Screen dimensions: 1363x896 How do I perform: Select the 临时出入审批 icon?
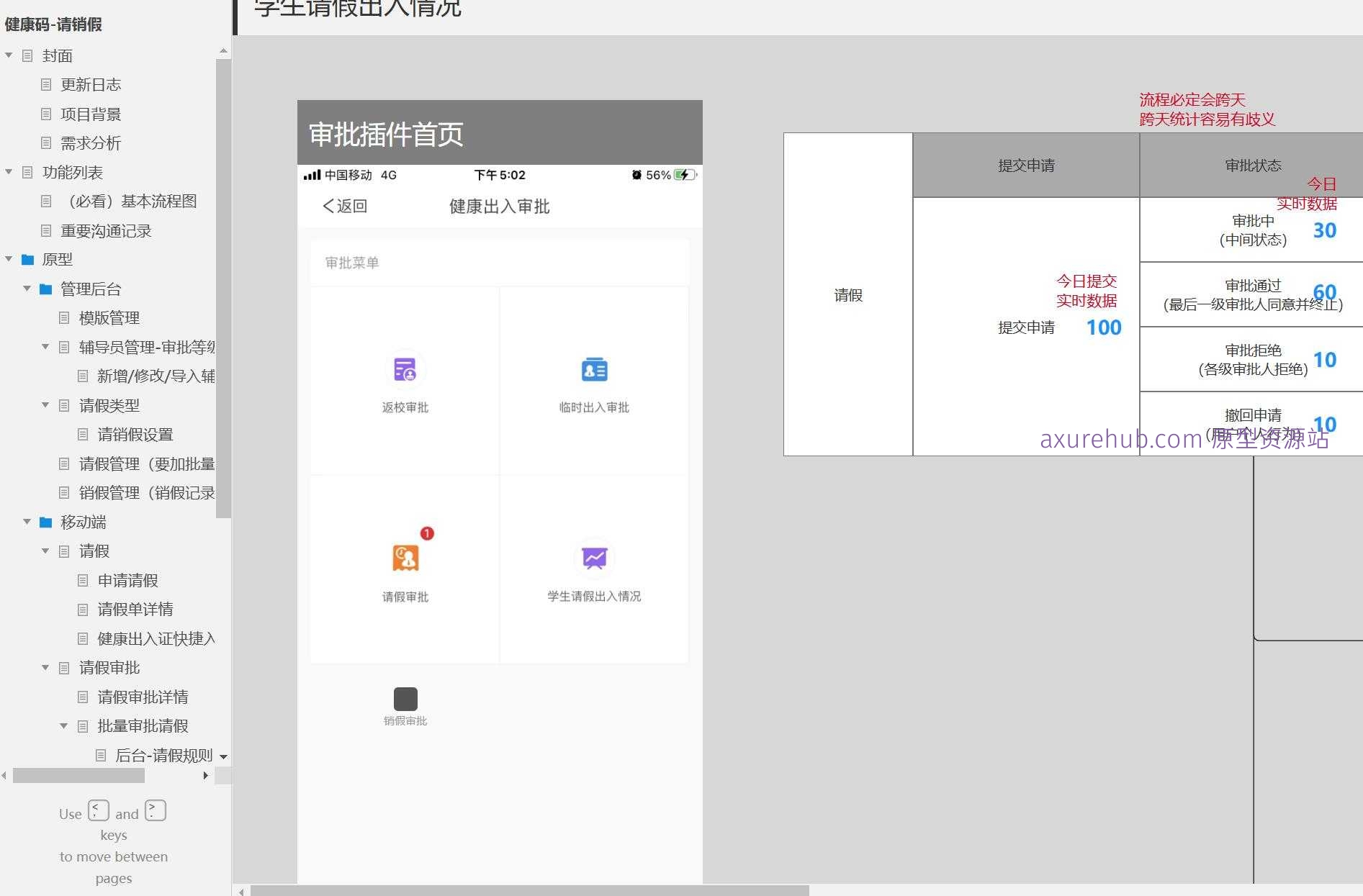click(x=593, y=368)
